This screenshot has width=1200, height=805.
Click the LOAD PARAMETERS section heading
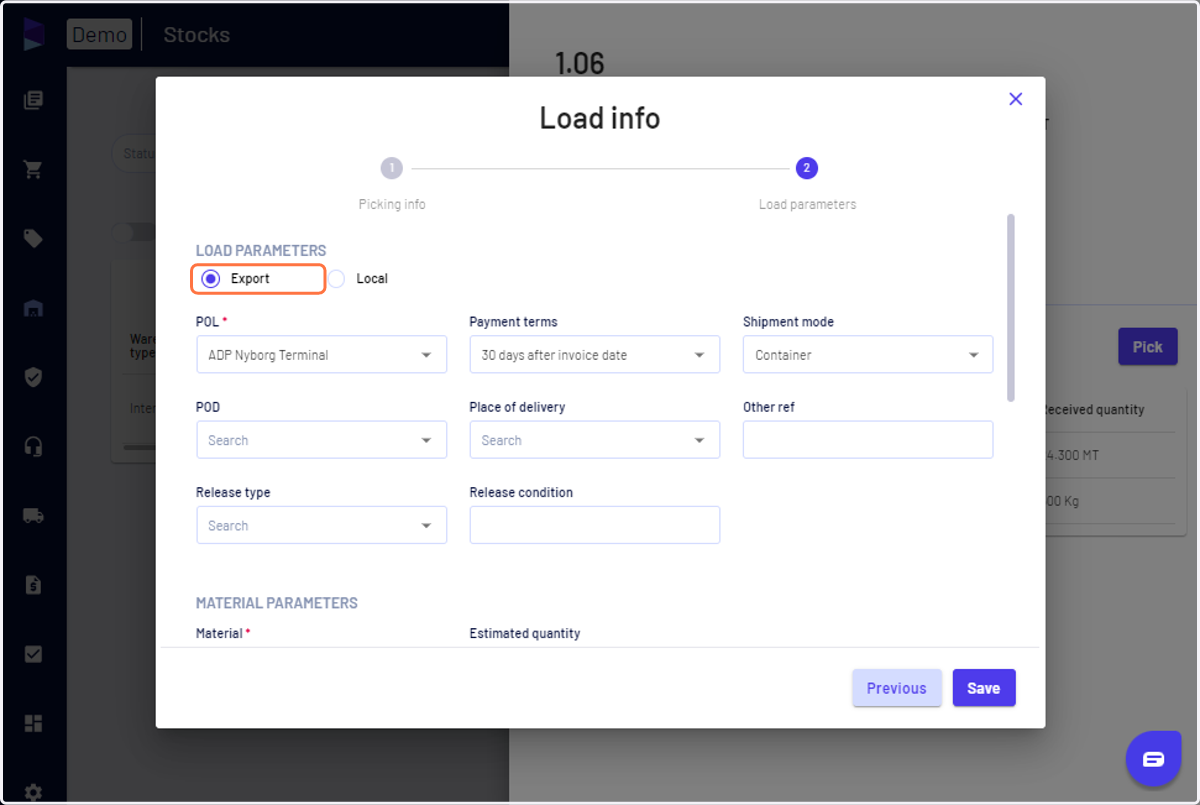261,251
